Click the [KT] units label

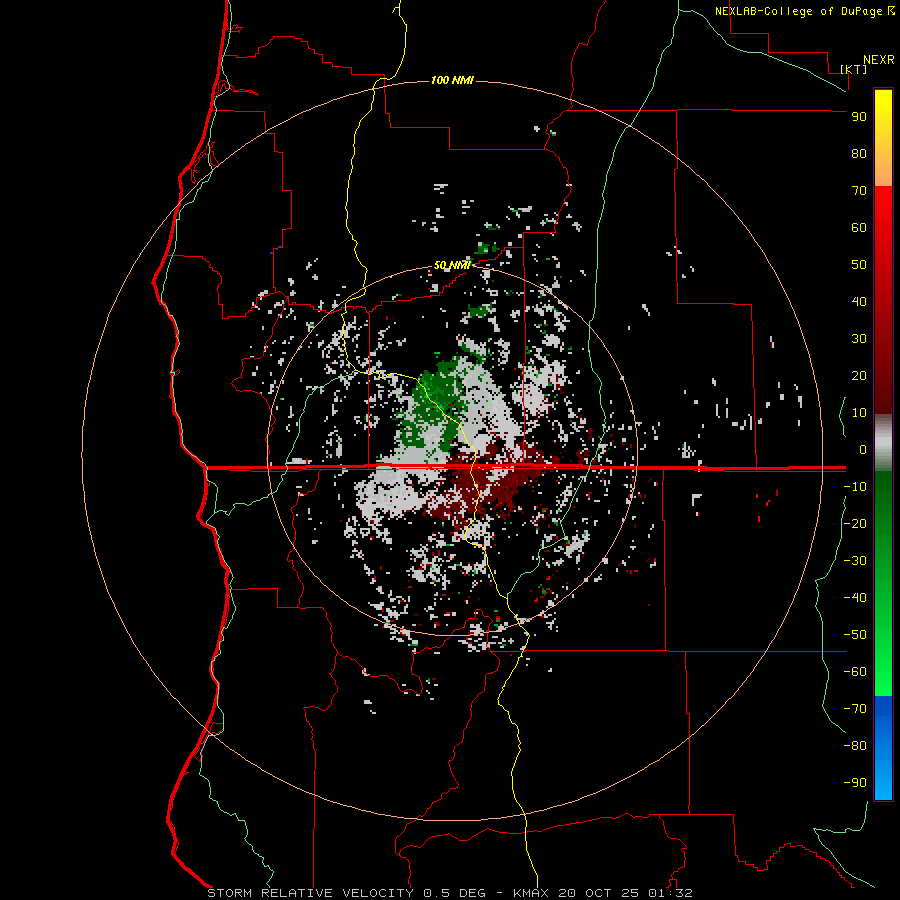point(854,69)
